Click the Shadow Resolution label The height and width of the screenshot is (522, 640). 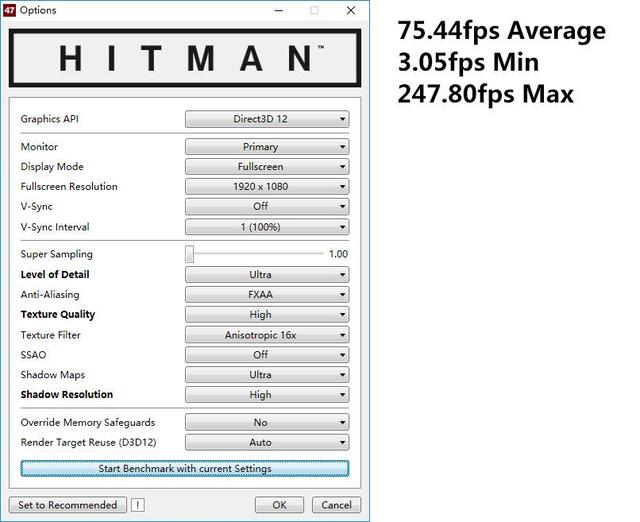[67, 395]
